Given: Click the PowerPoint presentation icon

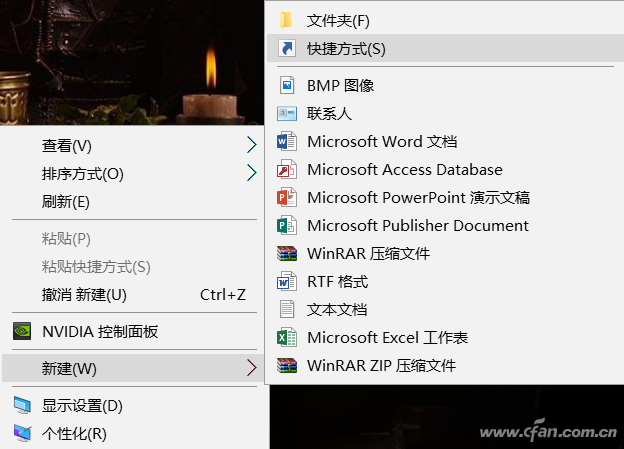Looking at the screenshot, I should tap(287, 197).
